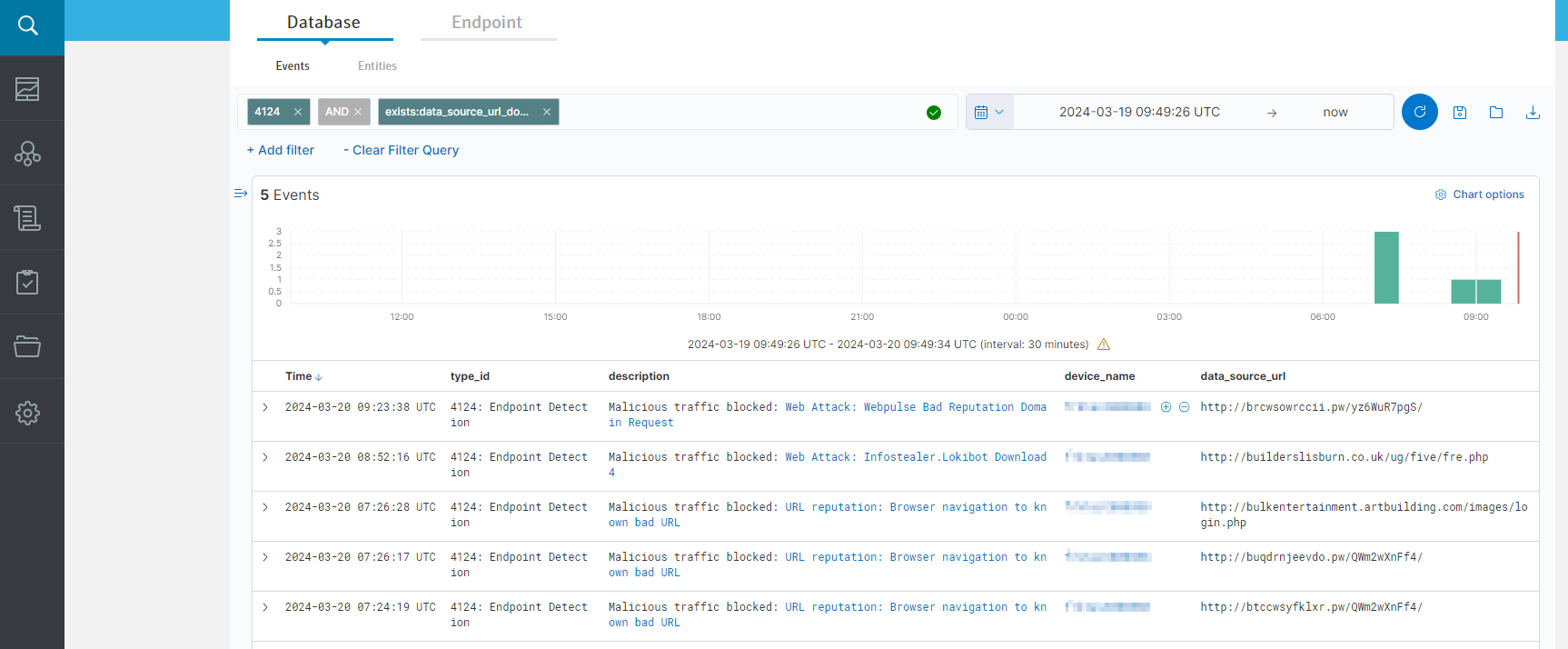This screenshot has width=1568, height=649.
Task: Expand the 09:23:38 event row
Action: click(x=265, y=407)
